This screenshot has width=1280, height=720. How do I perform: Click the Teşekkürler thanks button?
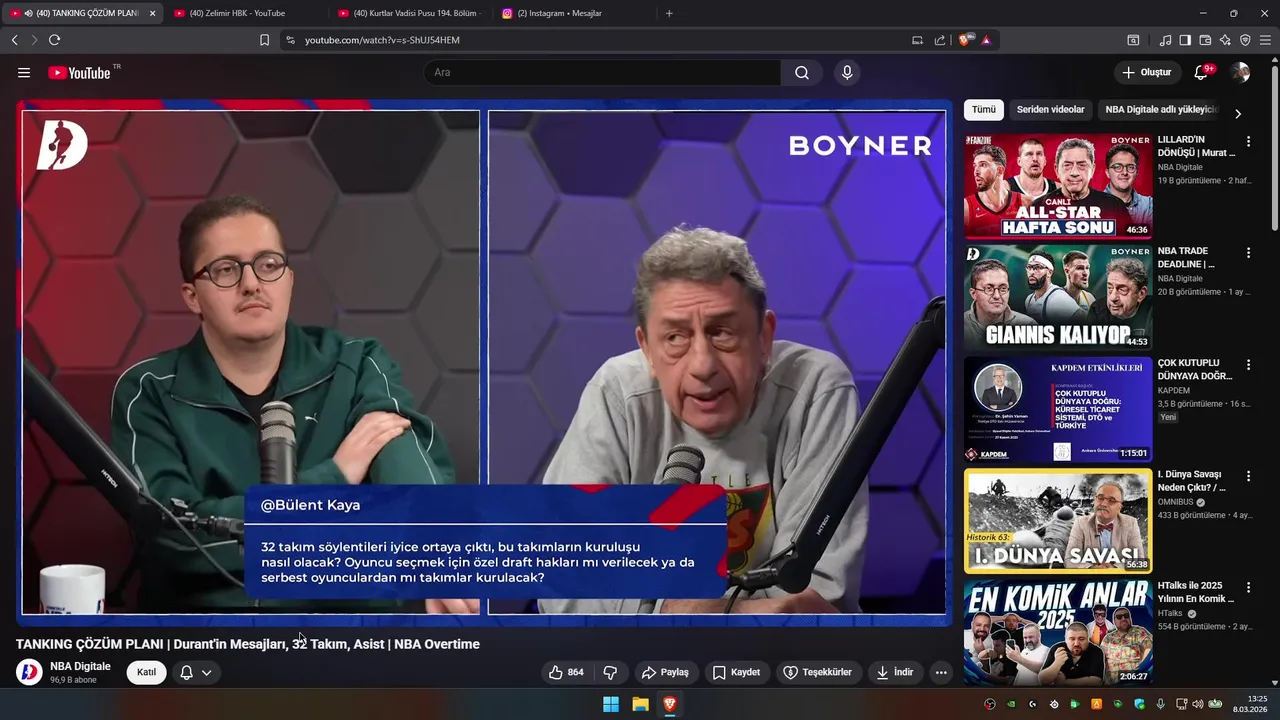coord(817,672)
